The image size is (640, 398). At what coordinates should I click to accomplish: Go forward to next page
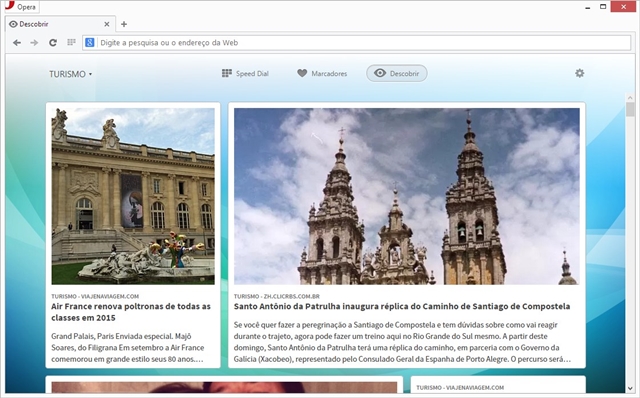pyautogui.click(x=34, y=42)
